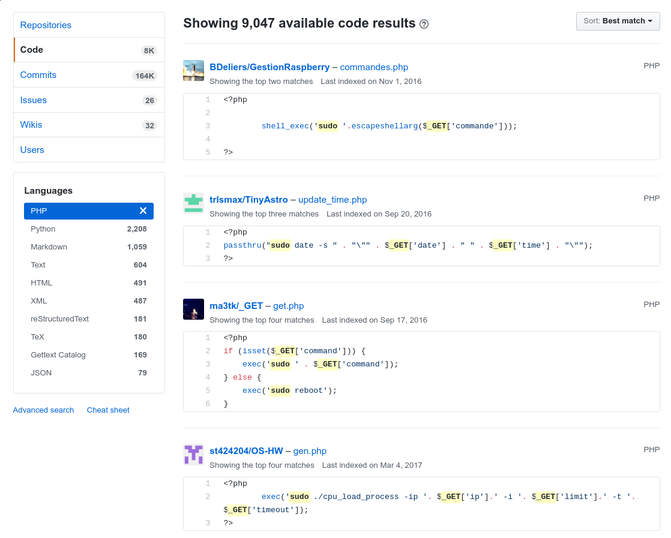Viewport: 671px width, 538px height.
Task: Remove the PHP language filter X
Action: pyautogui.click(x=143, y=211)
